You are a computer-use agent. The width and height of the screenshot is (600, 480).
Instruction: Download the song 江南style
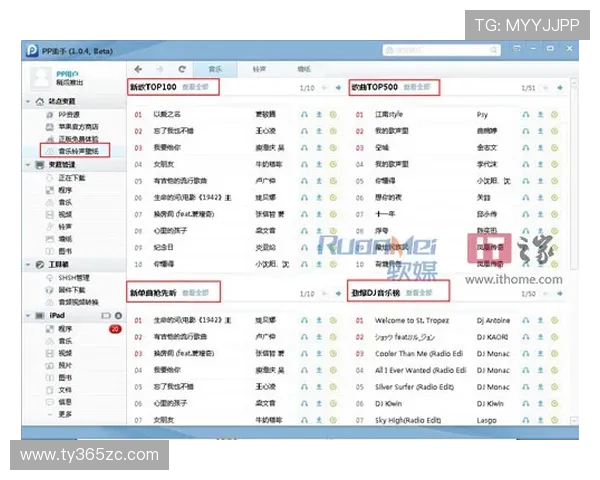pos(540,114)
